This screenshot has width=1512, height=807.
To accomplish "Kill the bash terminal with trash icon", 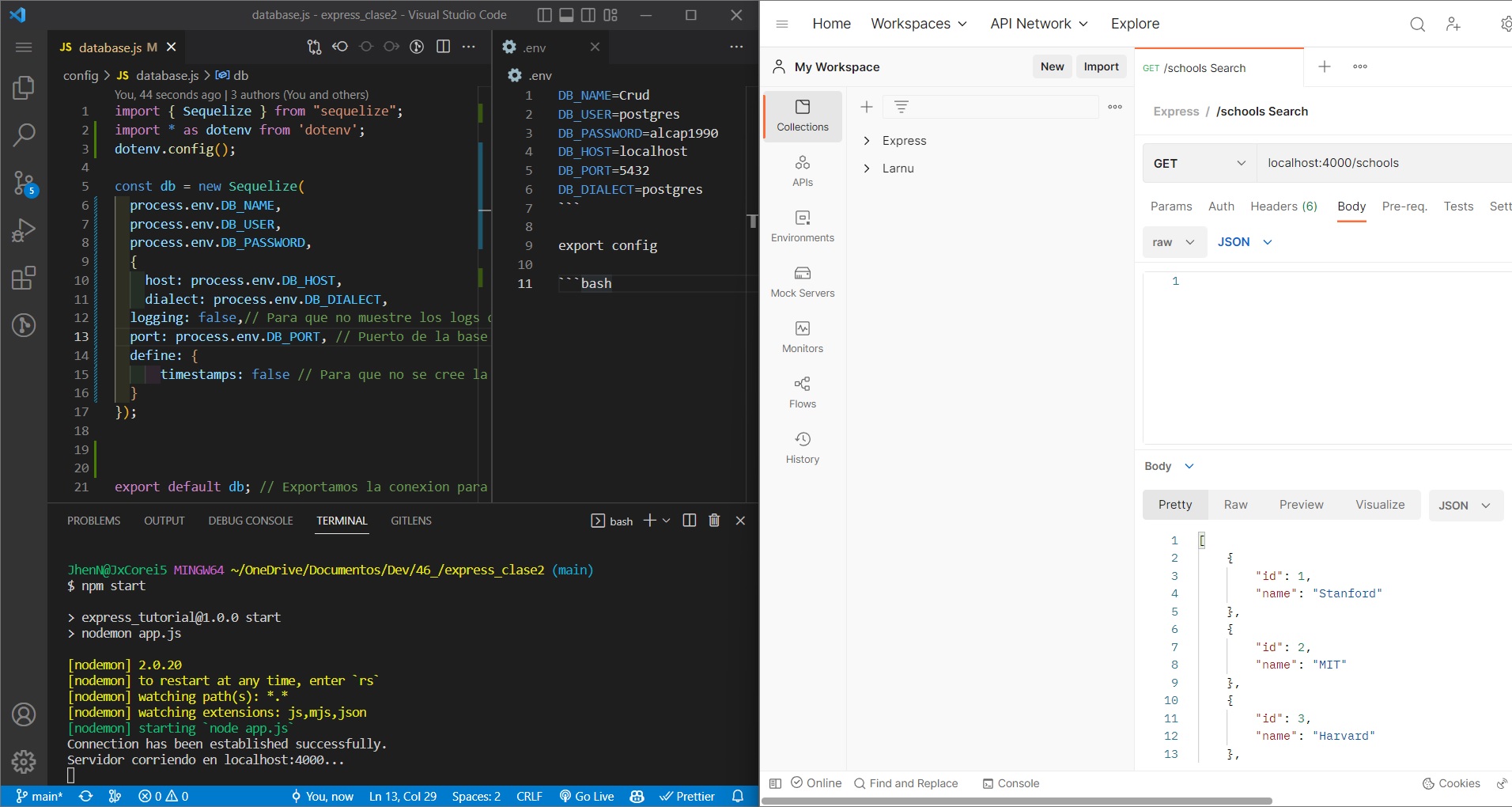I will coord(714,520).
